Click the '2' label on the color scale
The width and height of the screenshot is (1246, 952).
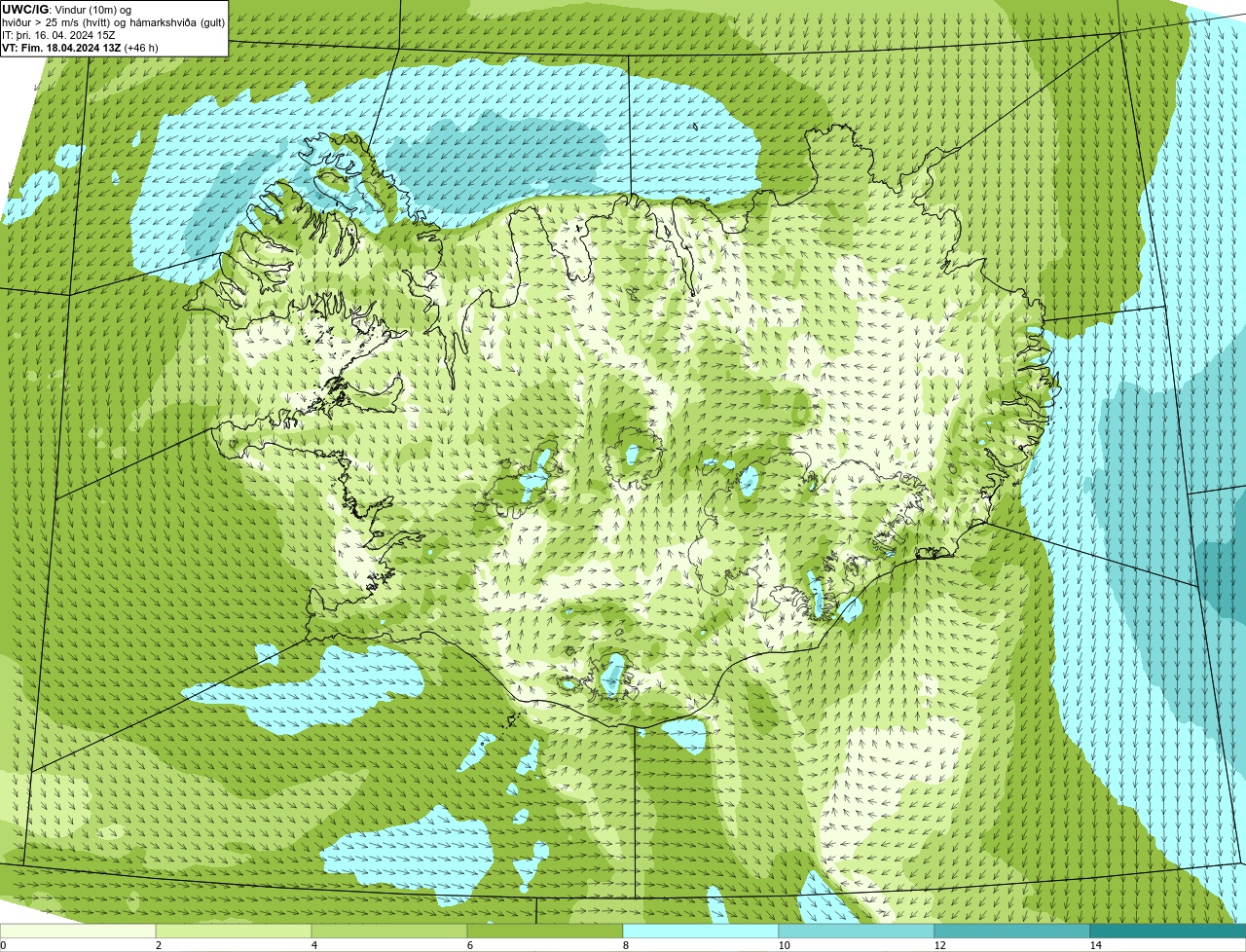point(158,945)
